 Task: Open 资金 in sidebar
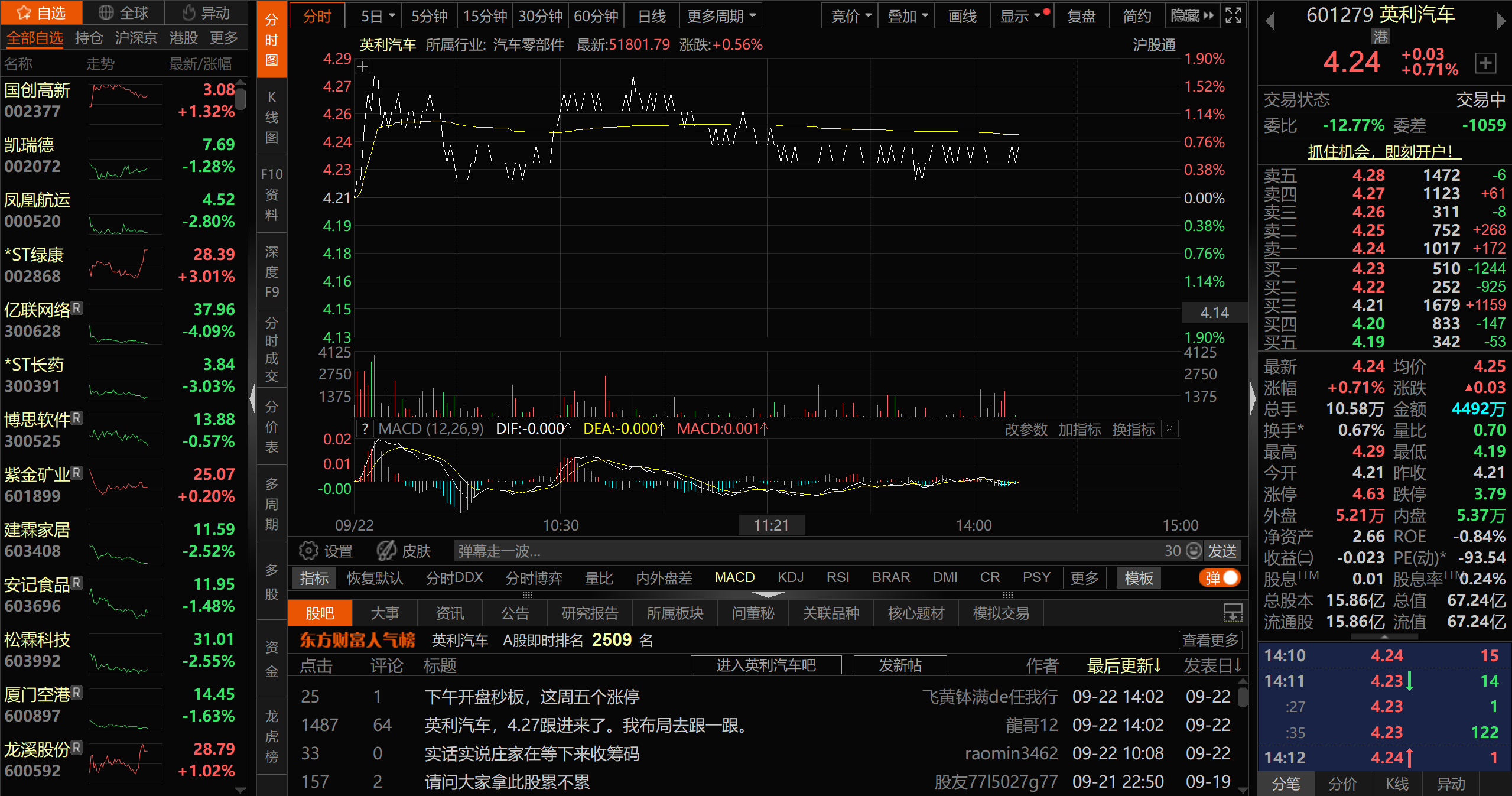[x=272, y=659]
